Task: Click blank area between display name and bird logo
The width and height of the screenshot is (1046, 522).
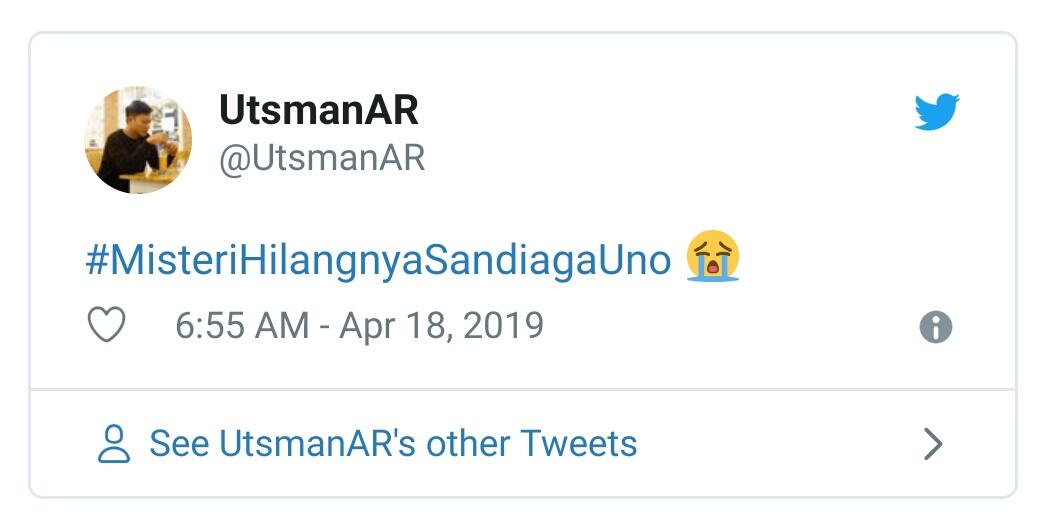Action: click(x=660, y=112)
